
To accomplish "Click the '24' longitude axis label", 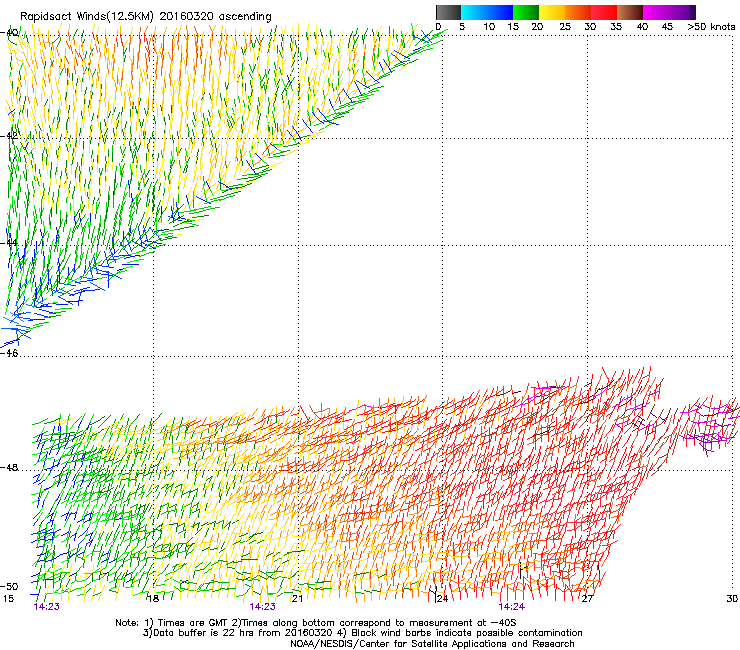I will pyautogui.click(x=442, y=599).
